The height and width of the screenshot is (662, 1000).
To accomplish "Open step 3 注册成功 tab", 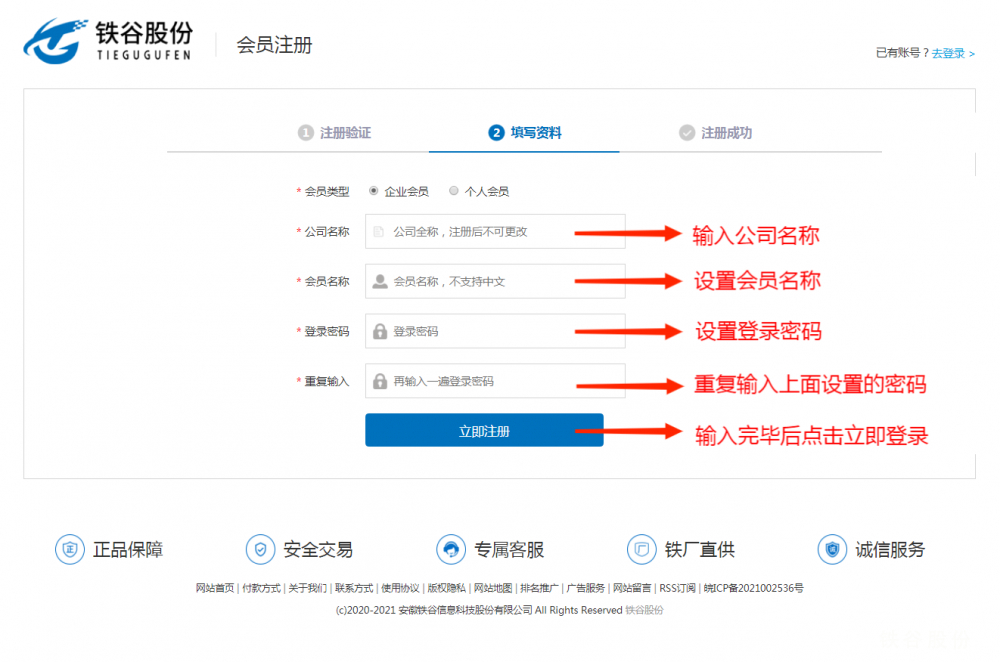I will click(715, 133).
